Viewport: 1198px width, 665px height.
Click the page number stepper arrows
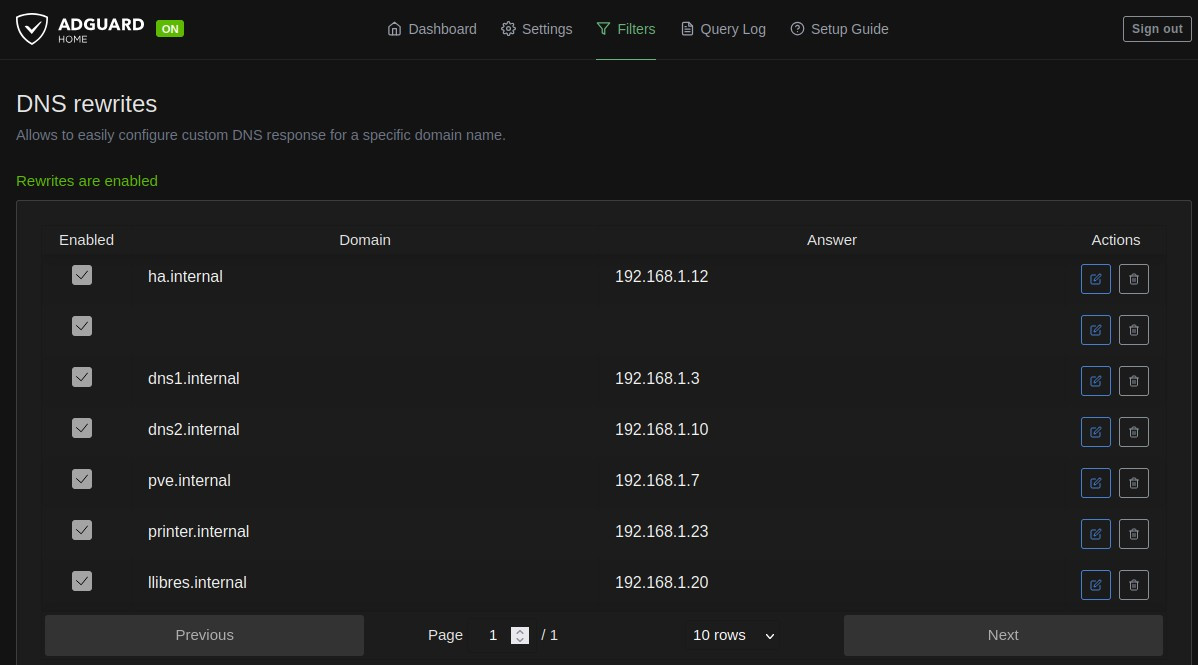[520, 635]
